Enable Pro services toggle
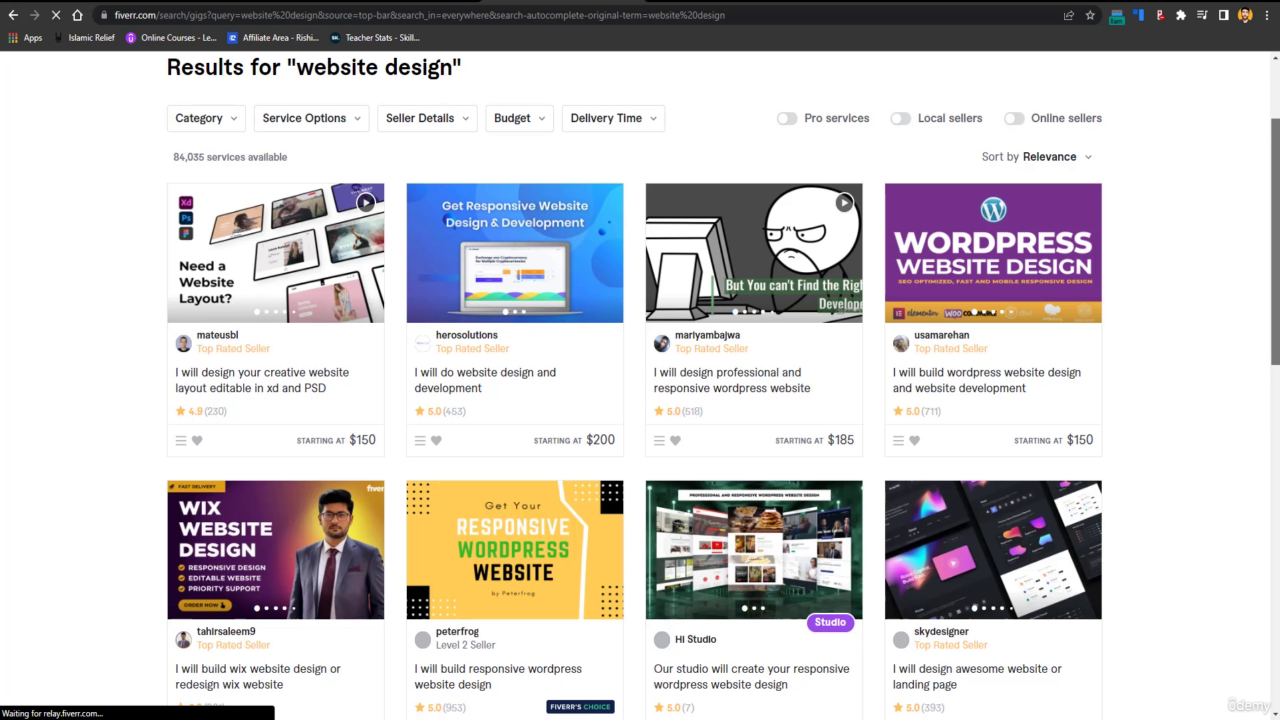The width and height of the screenshot is (1280, 720). [x=787, y=118]
